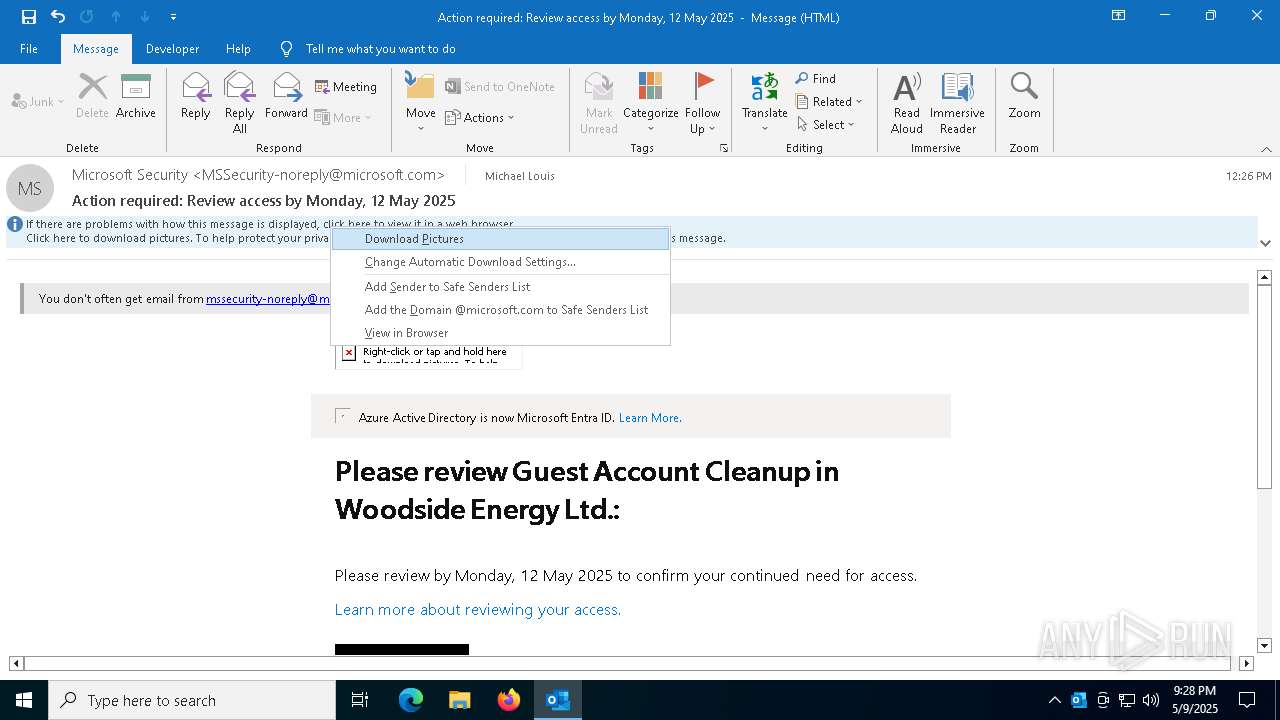The image size is (1280, 720).
Task: Open the Learn More link about Entra ID
Action: [650, 418]
